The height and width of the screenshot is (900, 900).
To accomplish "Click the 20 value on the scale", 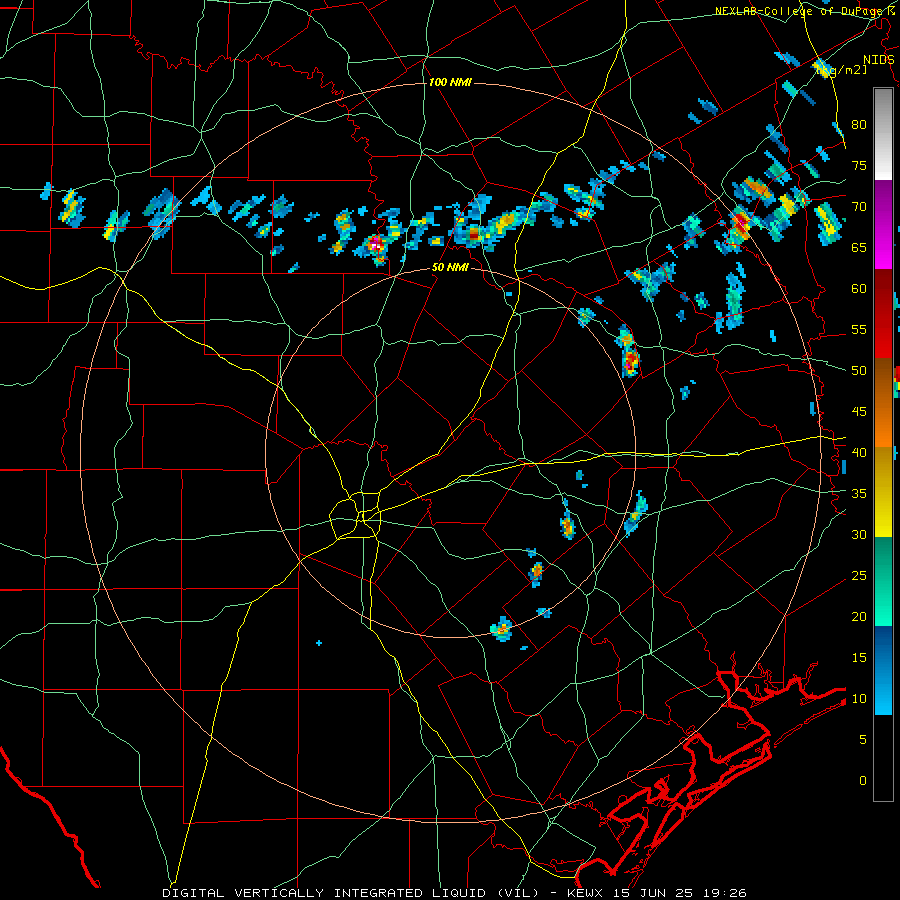I will click(x=859, y=616).
